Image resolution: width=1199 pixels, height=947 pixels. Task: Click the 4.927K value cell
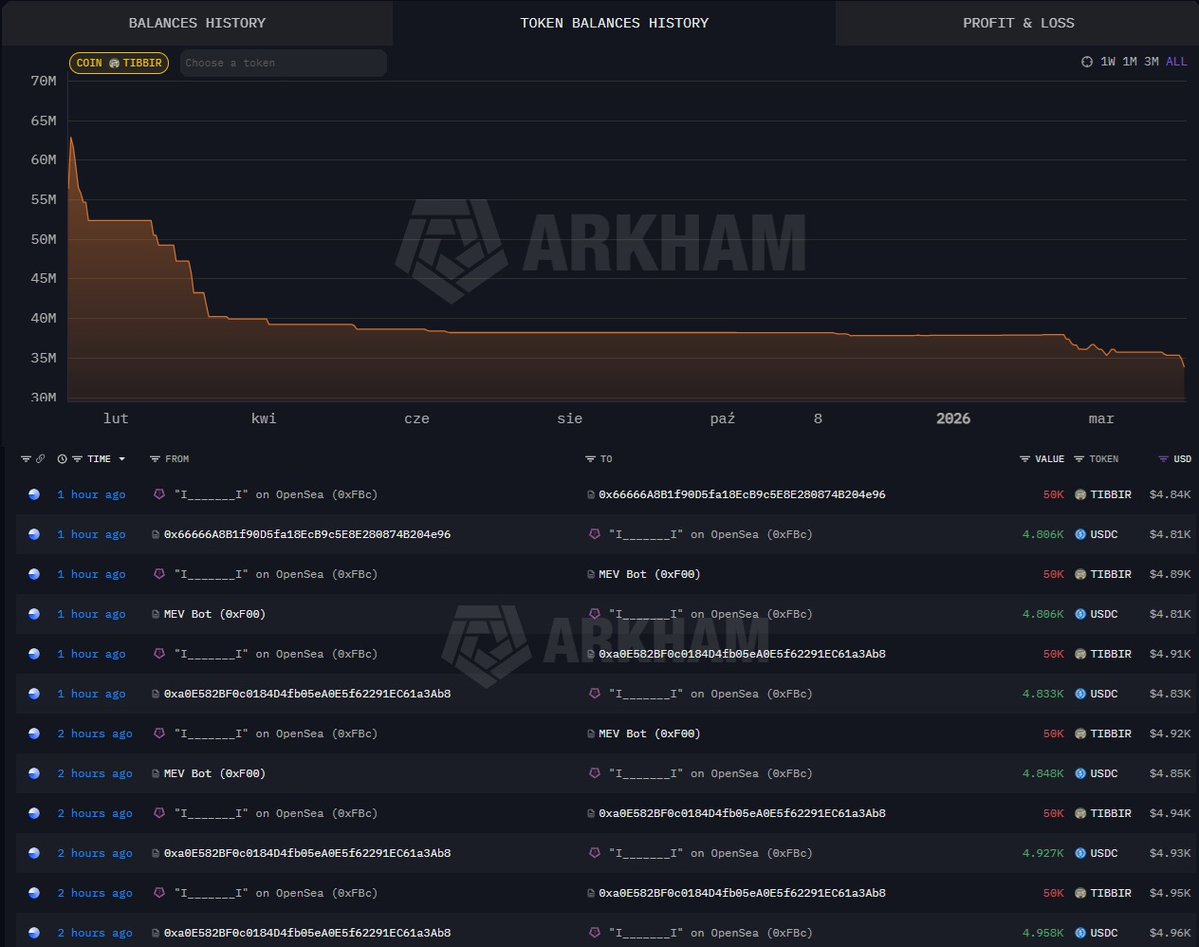(x=1043, y=853)
